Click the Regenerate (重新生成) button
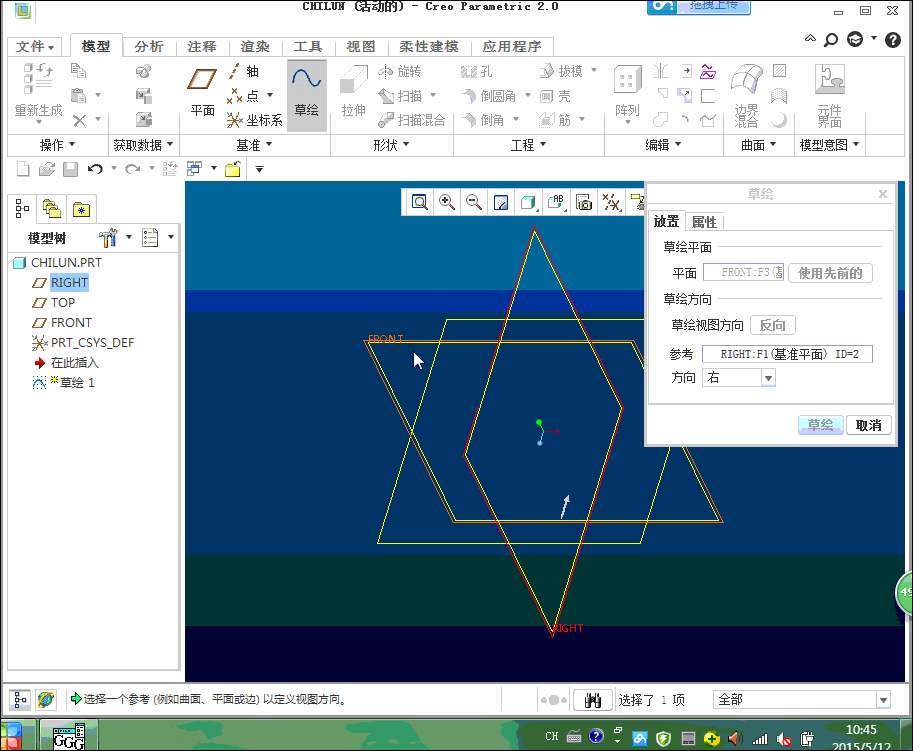The width and height of the screenshot is (913, 751). [38, 92]
